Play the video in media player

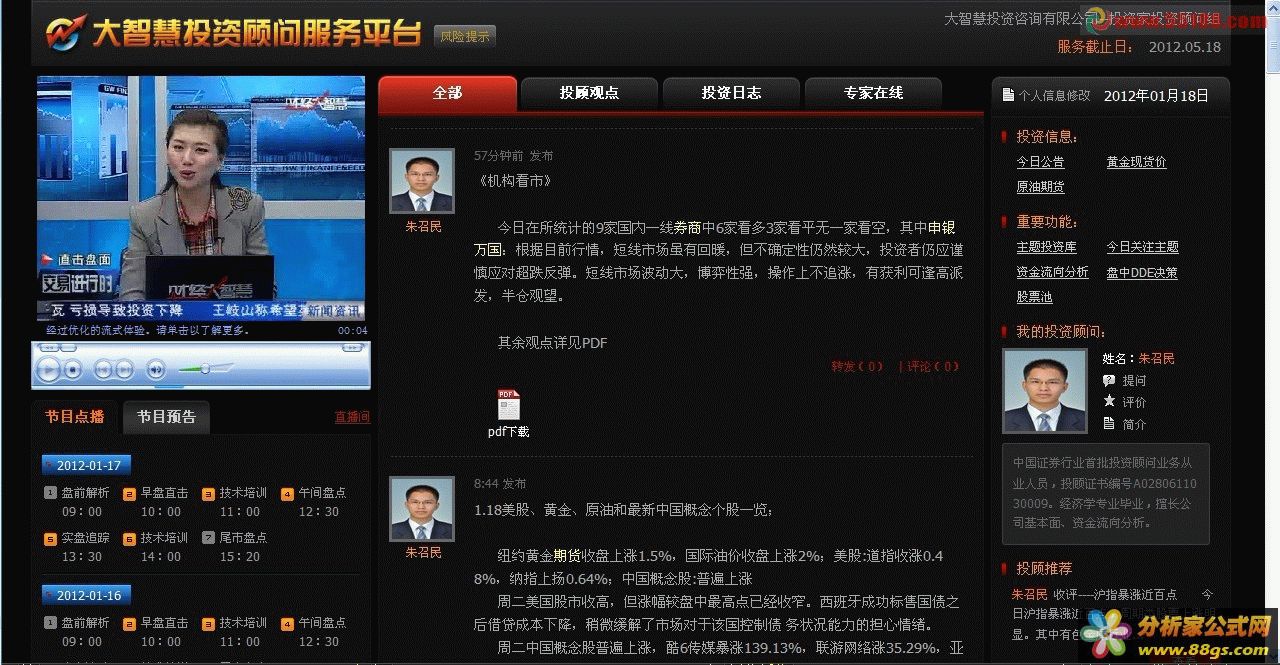point(48,370)
